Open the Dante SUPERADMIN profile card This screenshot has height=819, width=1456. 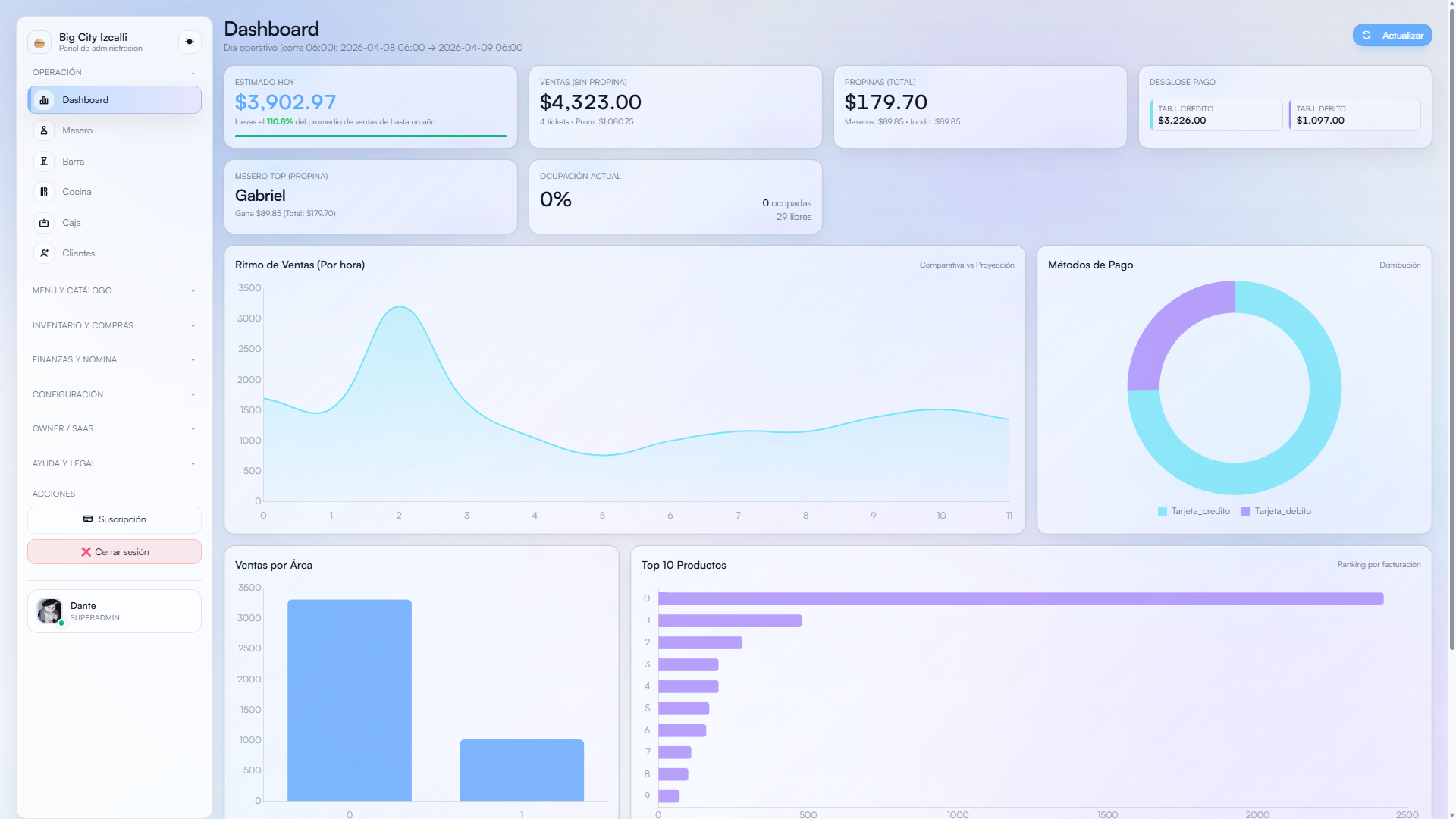click(x=114, y=610)
